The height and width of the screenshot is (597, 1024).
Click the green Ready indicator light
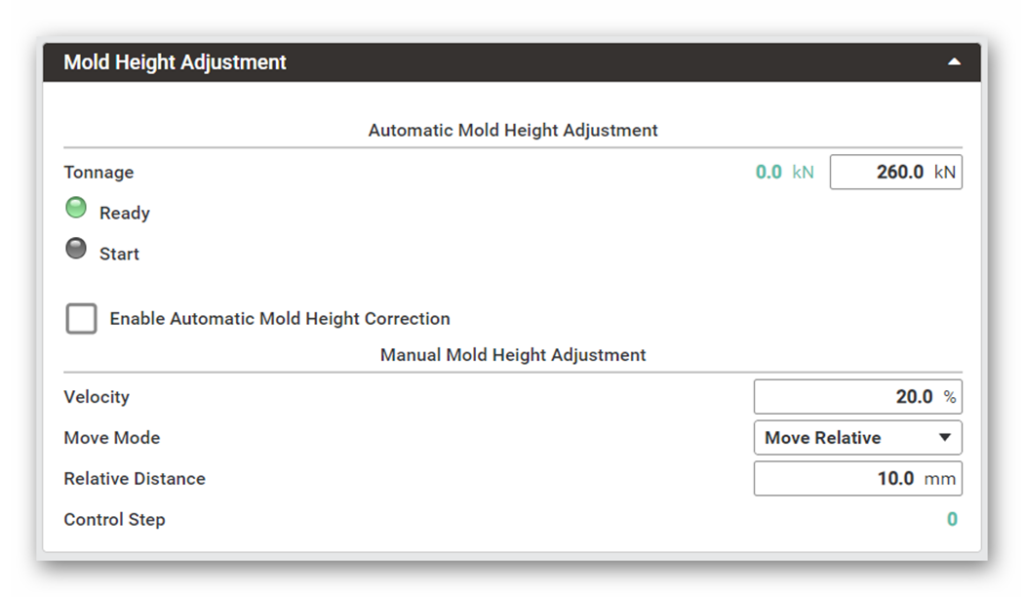click(x=76, y=208)
